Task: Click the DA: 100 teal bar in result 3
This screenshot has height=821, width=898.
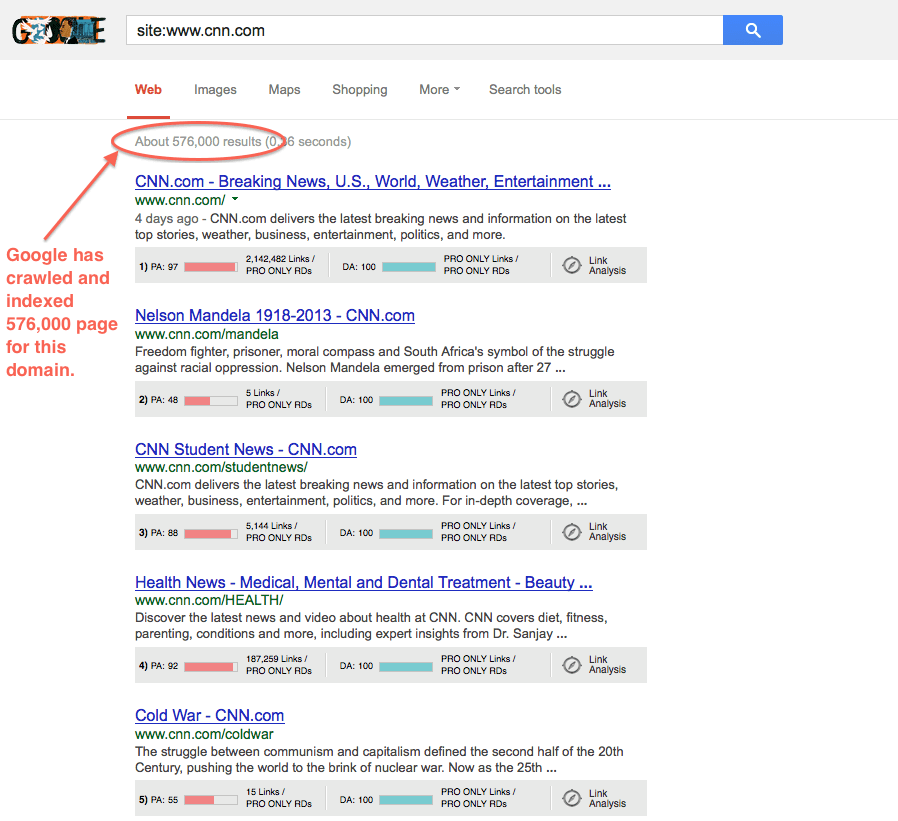Action: 406,534
